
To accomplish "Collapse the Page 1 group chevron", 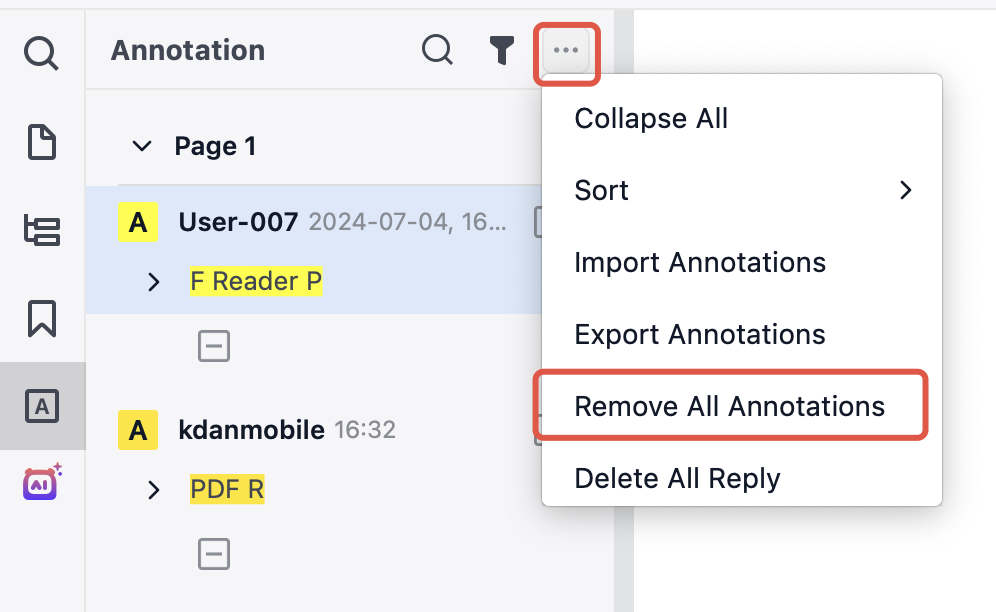I will pos(142,146).
